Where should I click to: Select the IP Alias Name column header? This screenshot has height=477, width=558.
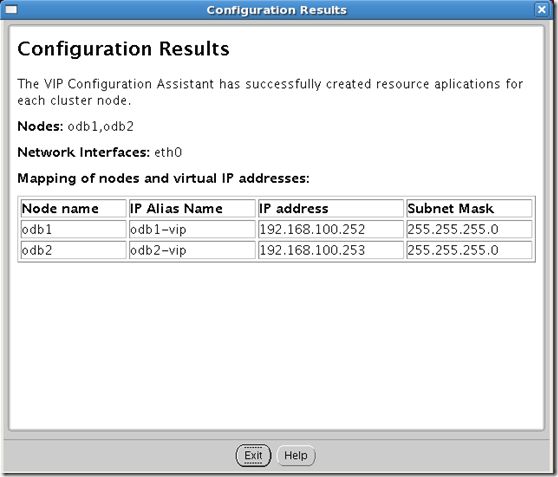pyautogui.click(x=192, y=208)
